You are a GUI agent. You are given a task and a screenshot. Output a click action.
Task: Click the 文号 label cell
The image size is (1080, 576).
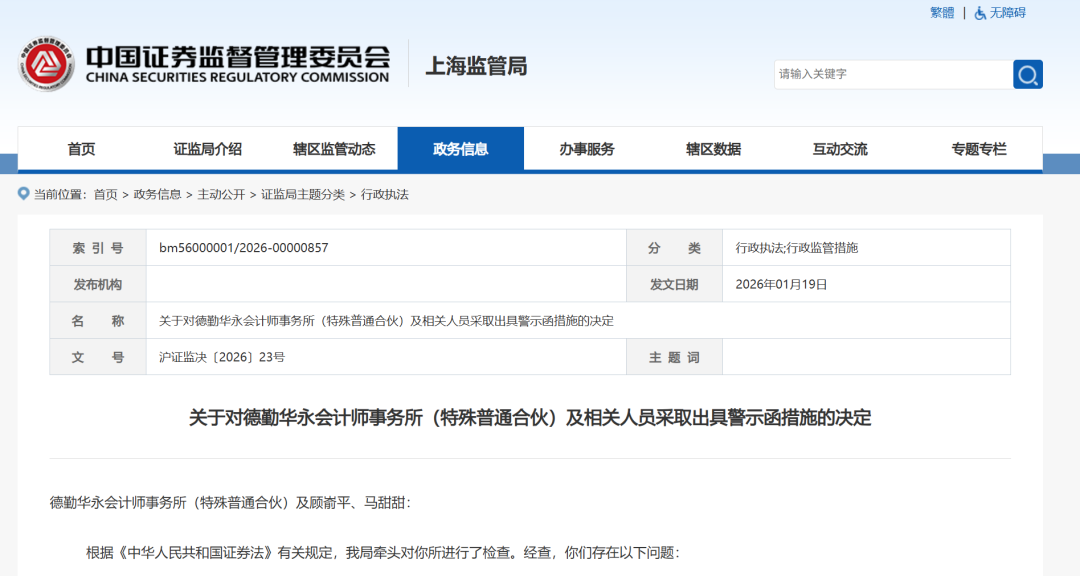point(98,357)
